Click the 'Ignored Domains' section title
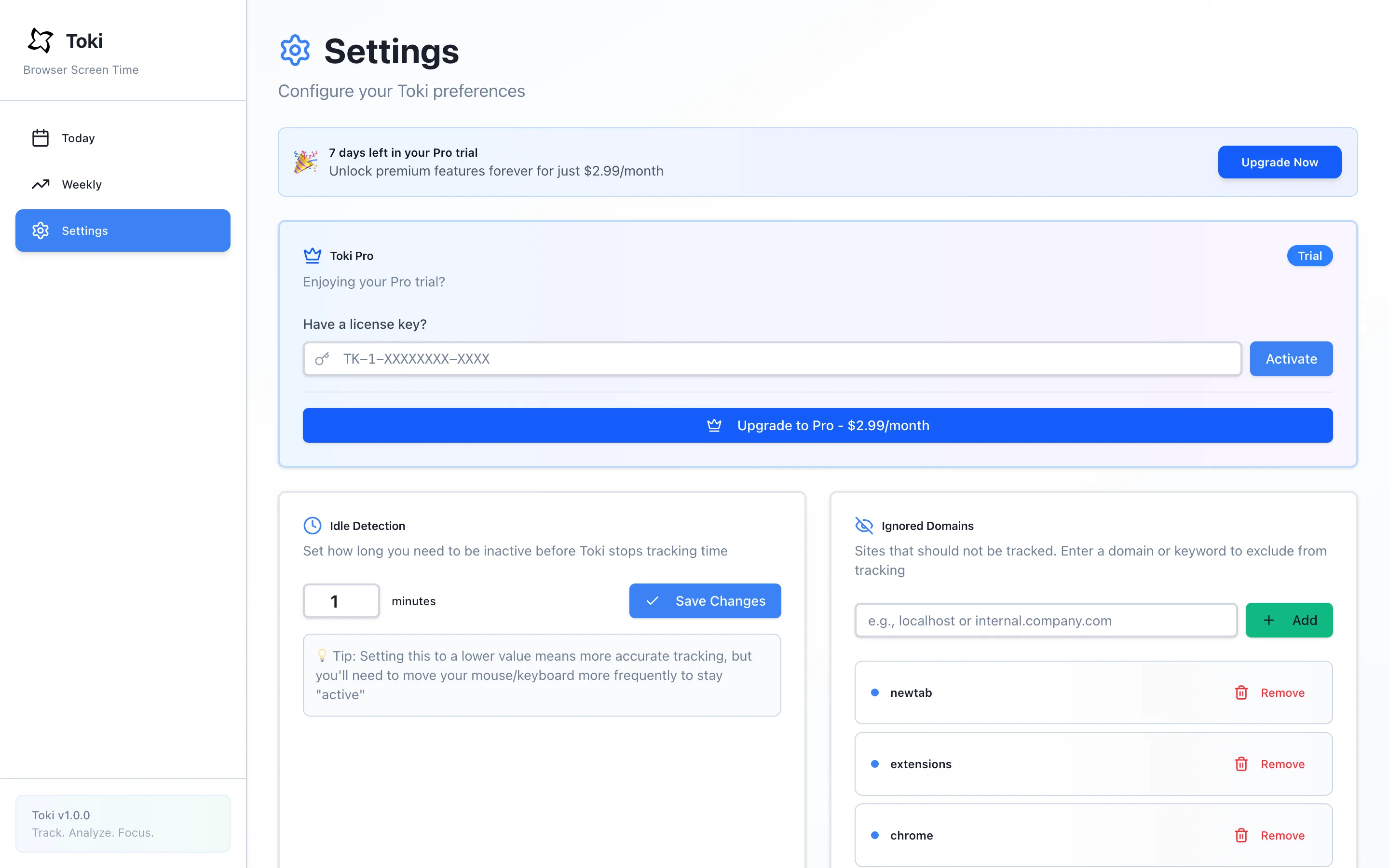The height and width of the screenshot is (868, 1389). [927, 525]
